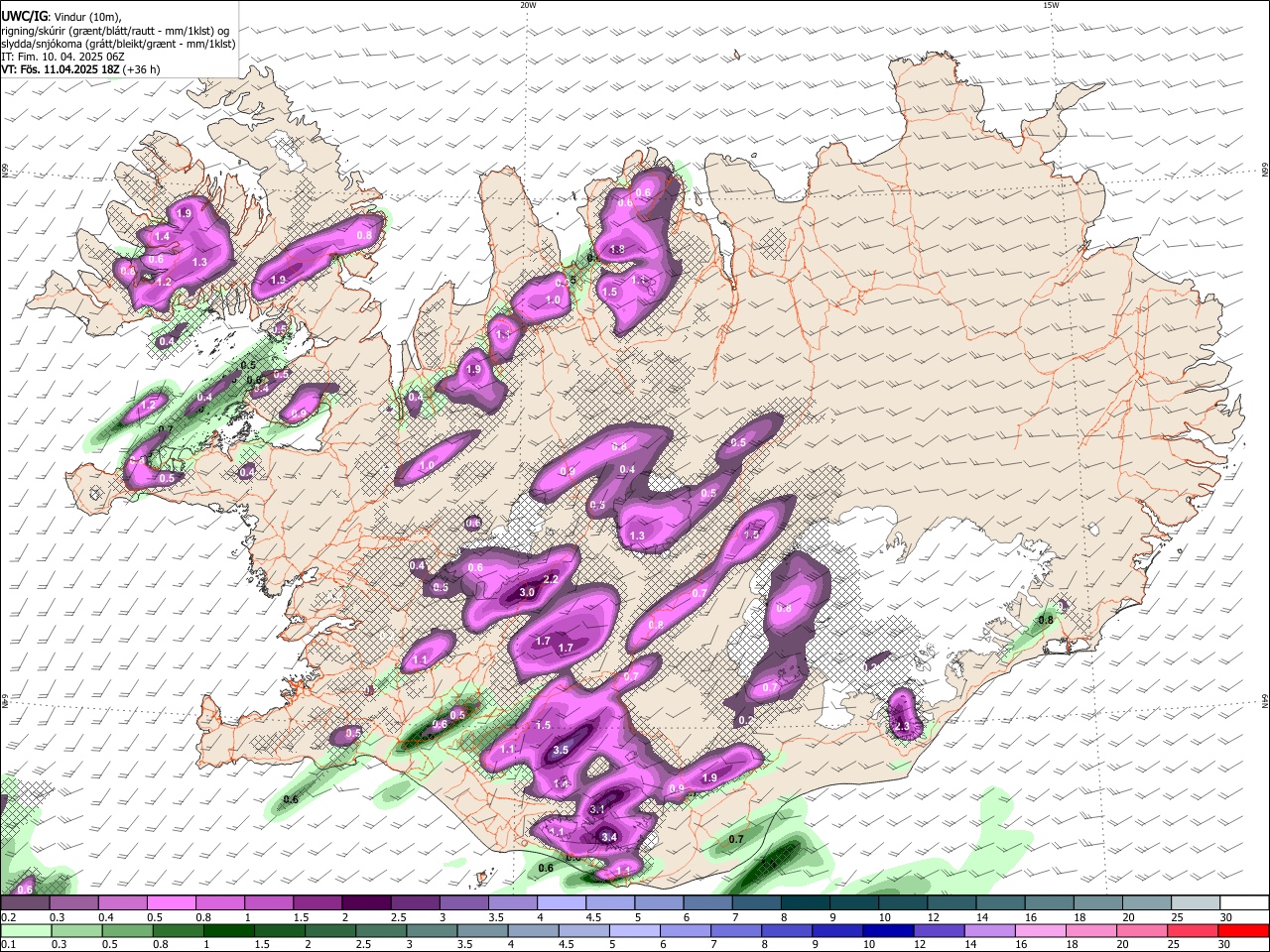Select red rain legend swatch after 30

point(1242,930)
